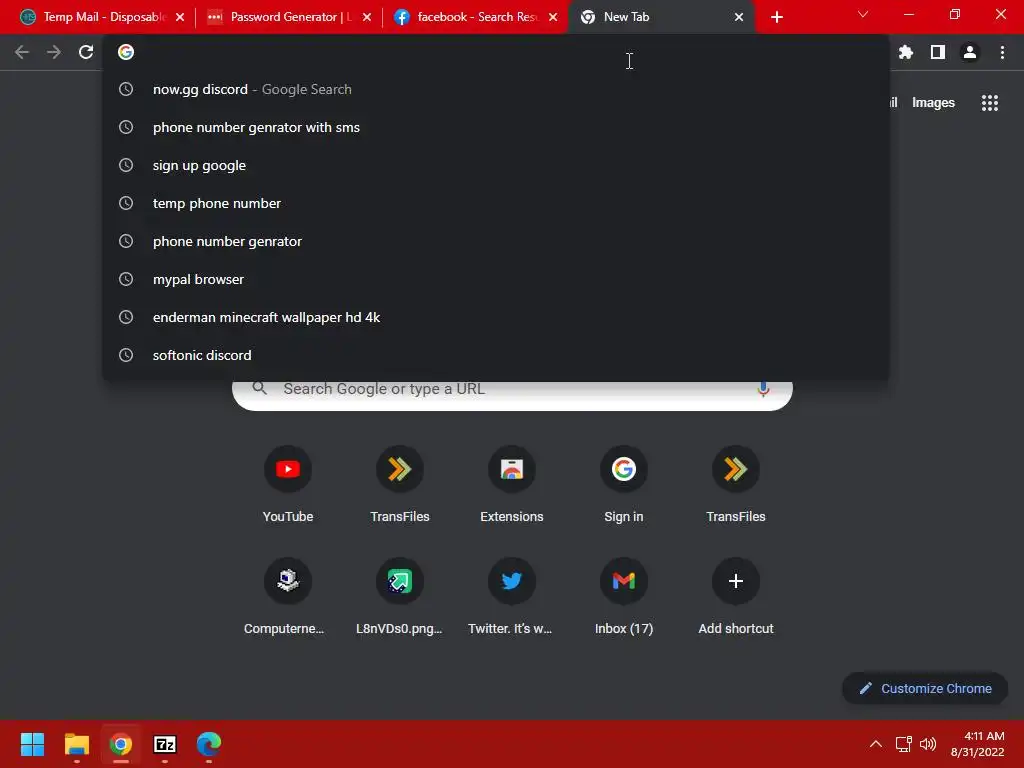Open the TransFiles shortcut above Add shortcut
Screen dimensions: 1024x768
coord(736,485)
